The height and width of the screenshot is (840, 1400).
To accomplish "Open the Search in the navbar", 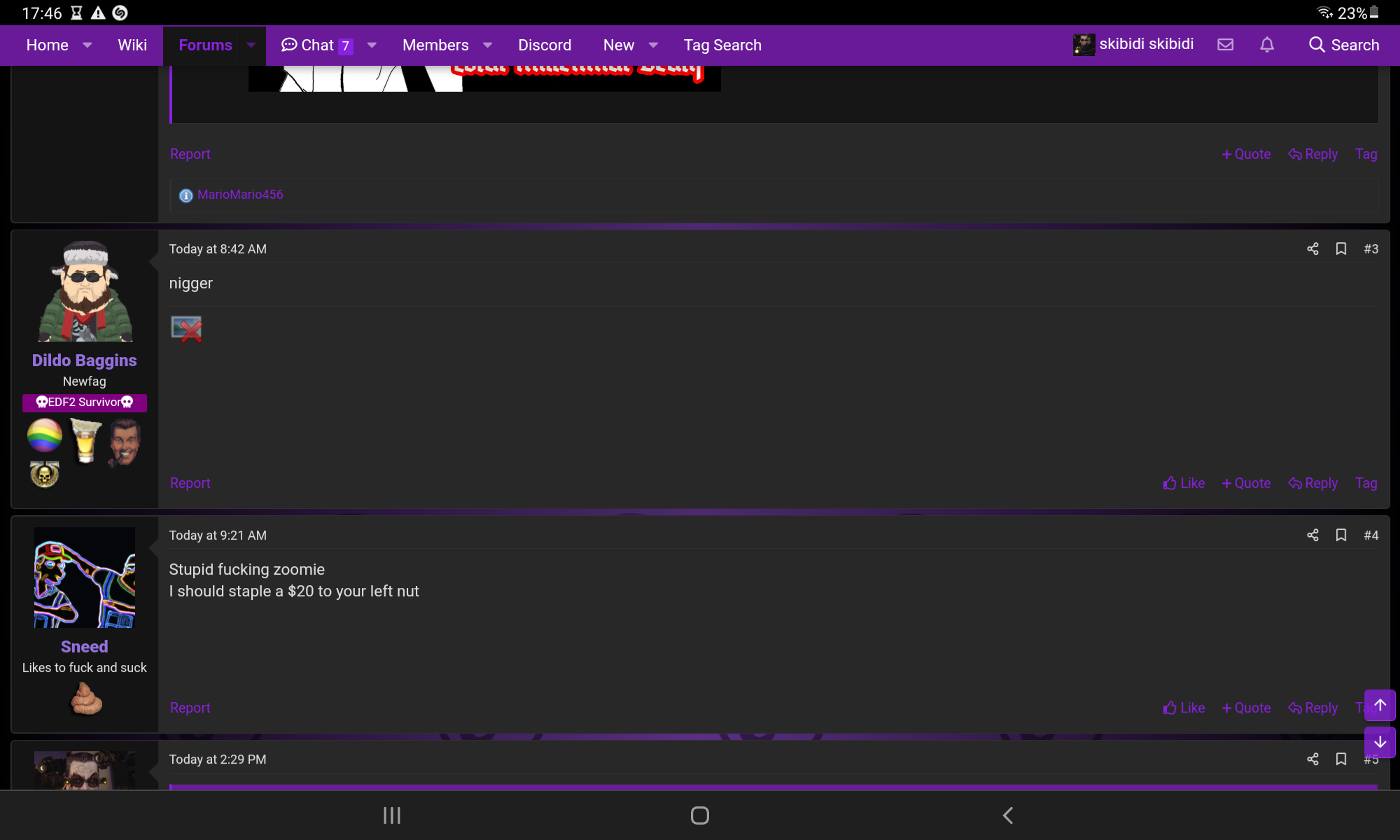I will (1344, 45).
